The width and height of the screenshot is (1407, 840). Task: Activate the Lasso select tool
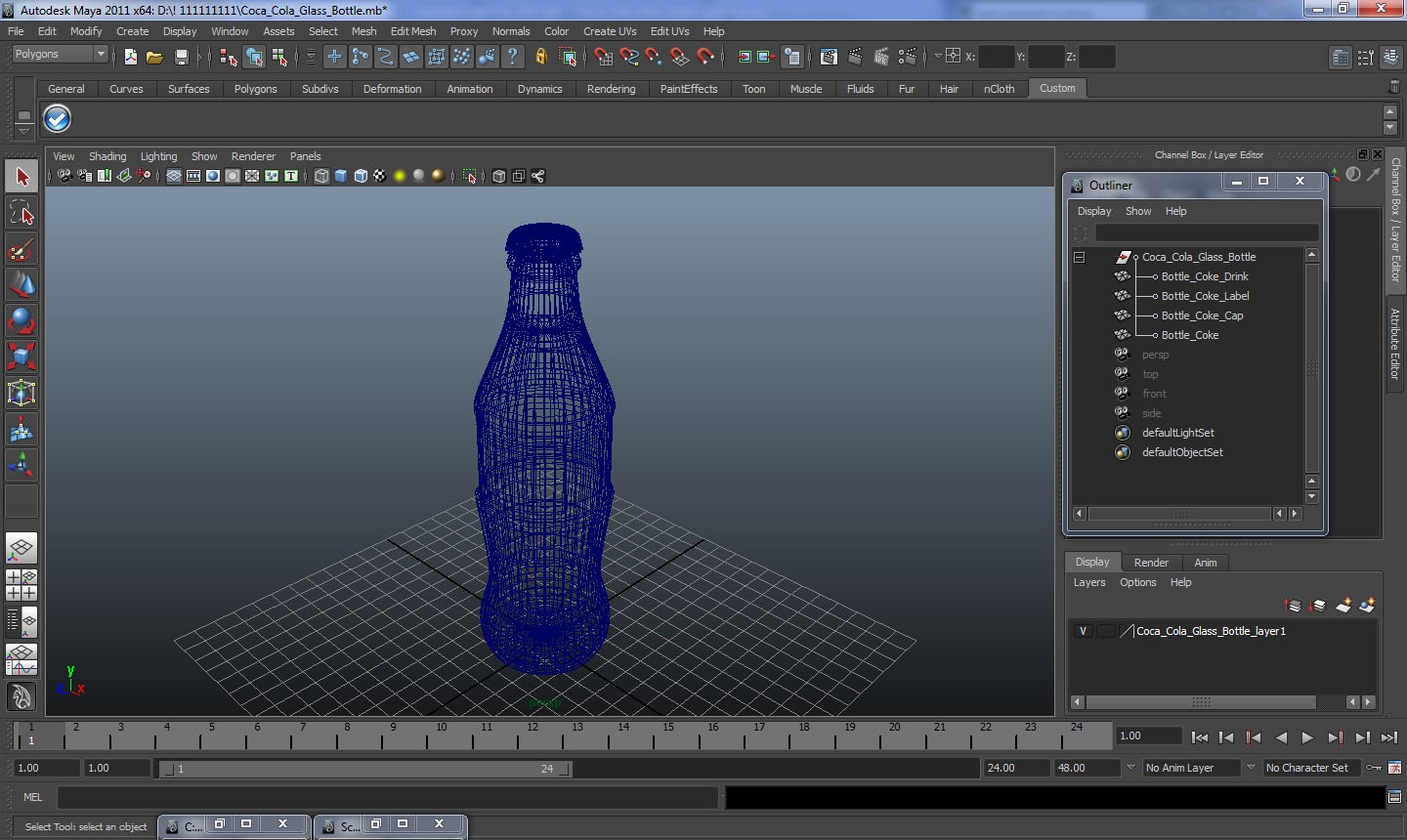21,213
